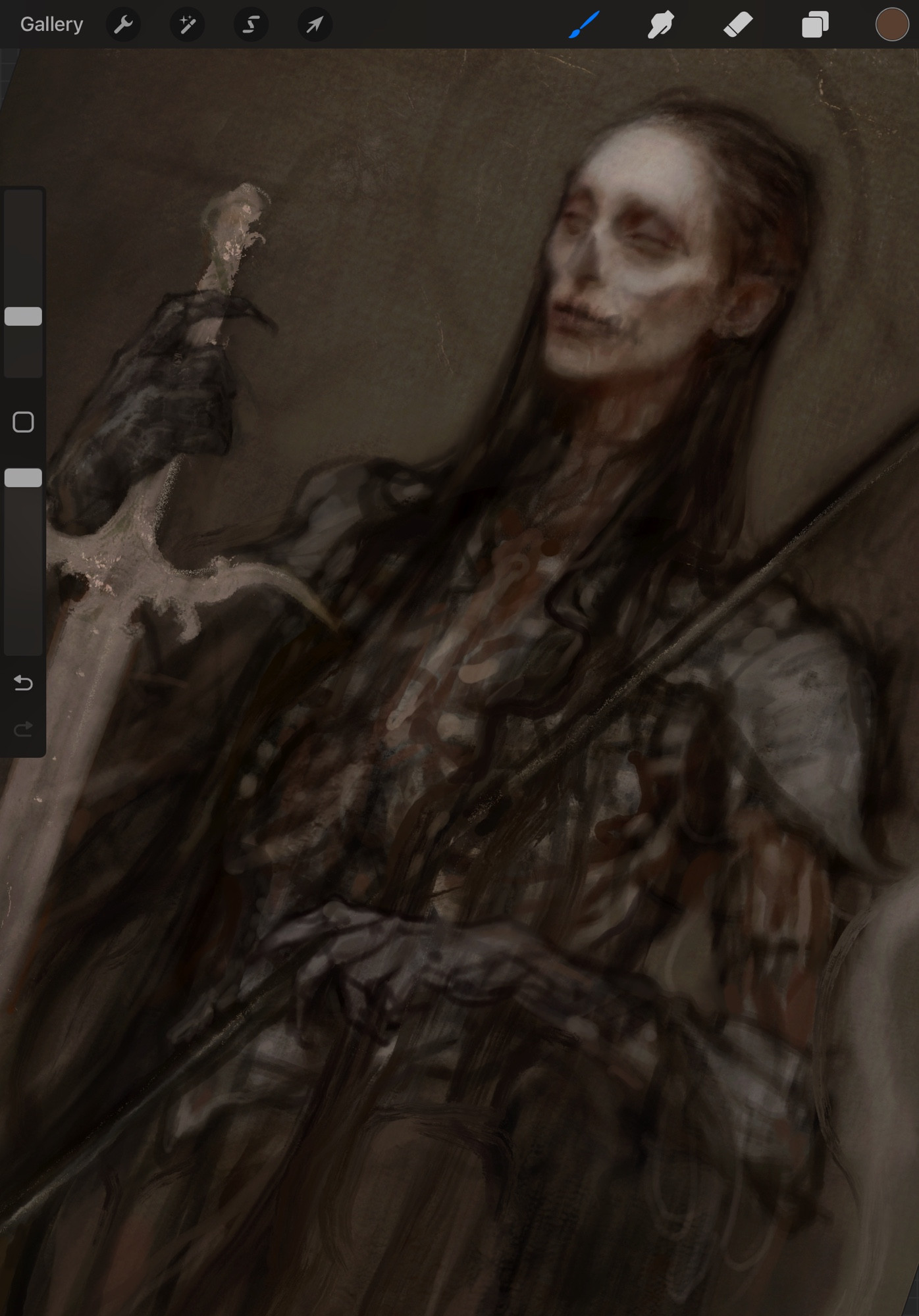Image resolution: width=919 pixels, height=1316 pixels.
Task: Open the Layers panel
Action: 815,25
